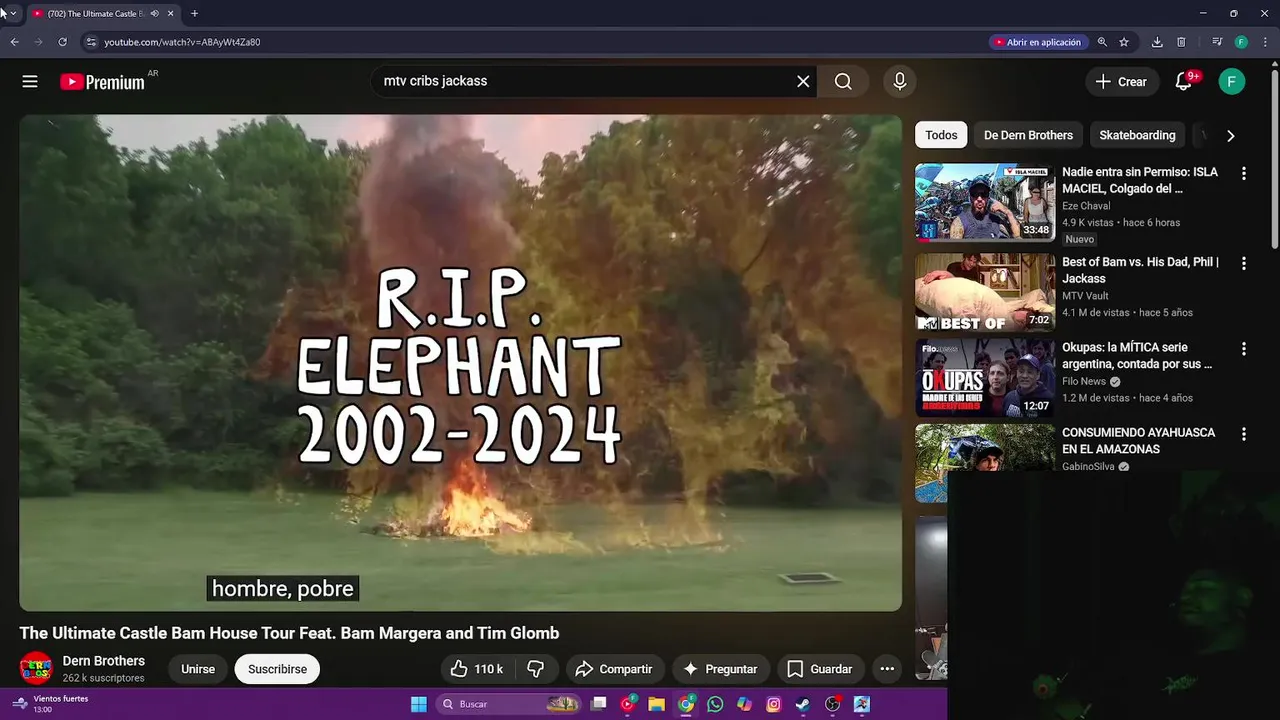
Task: Click Compartir to share the video
Action: pyautogui.click(x=615, y=669)
